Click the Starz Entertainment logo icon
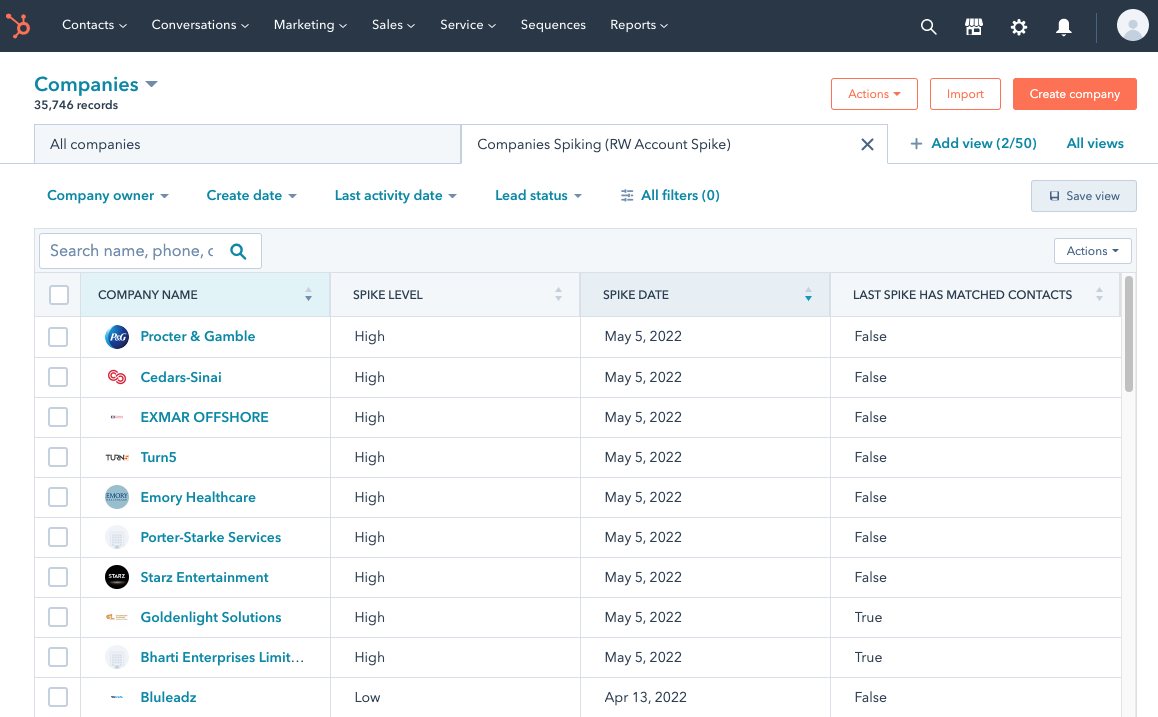Viewport: 1158px width, 717px height. pyautogui.click(x=117, y=577)
